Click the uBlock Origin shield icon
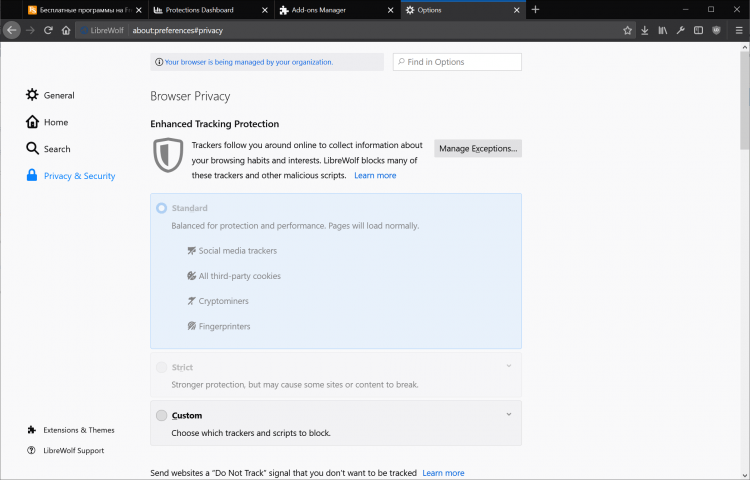 716,30
